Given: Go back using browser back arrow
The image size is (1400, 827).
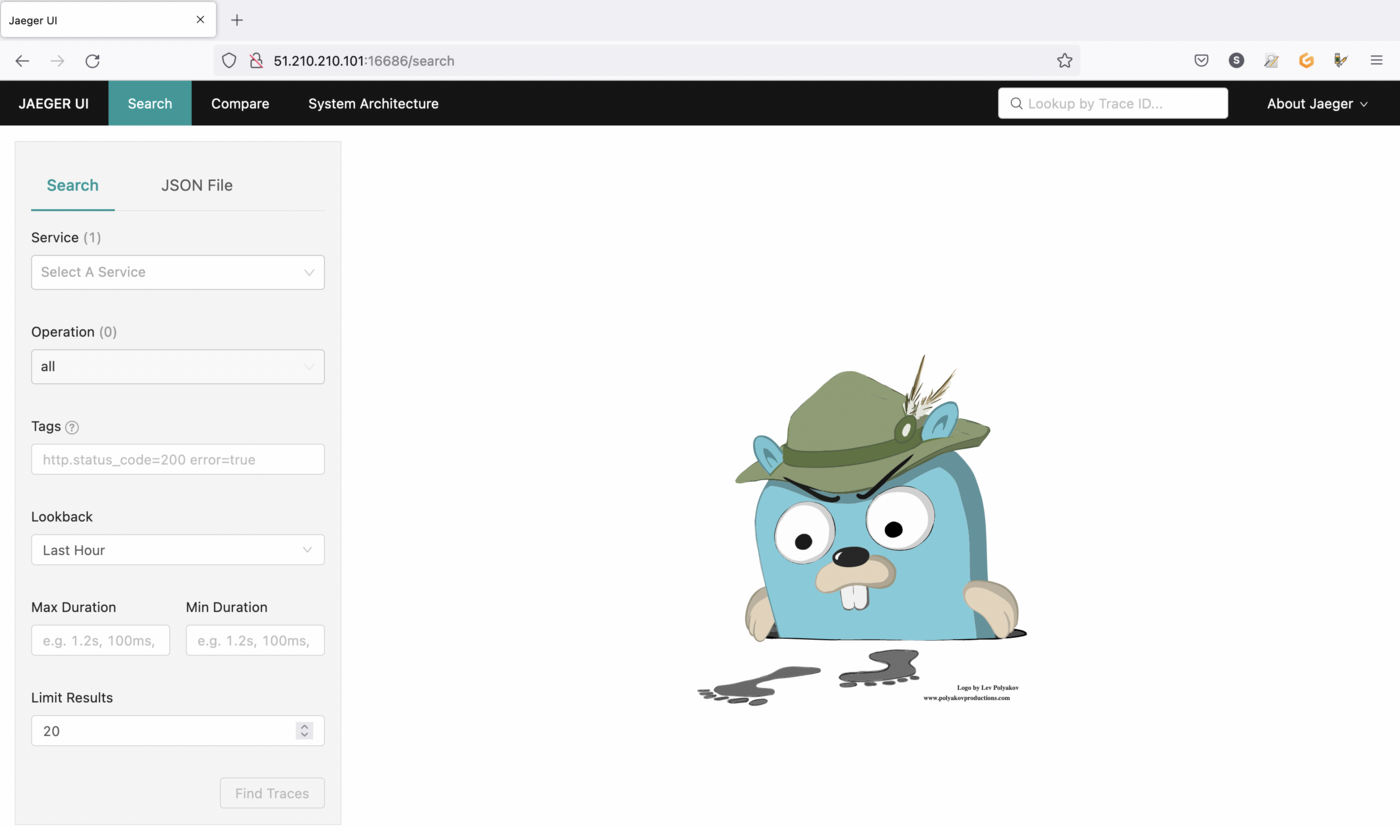Looking at the screenshot, I should (x=22, y=61).
